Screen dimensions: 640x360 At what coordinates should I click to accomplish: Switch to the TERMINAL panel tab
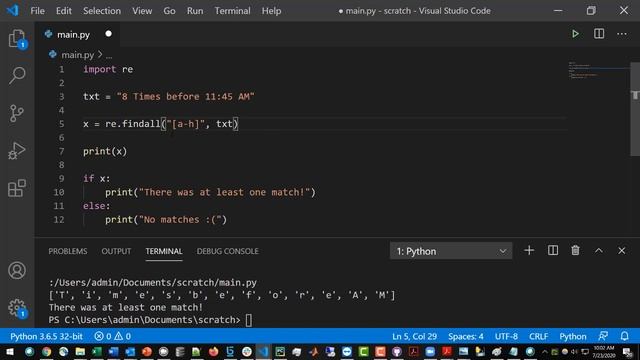click(164, 251)
